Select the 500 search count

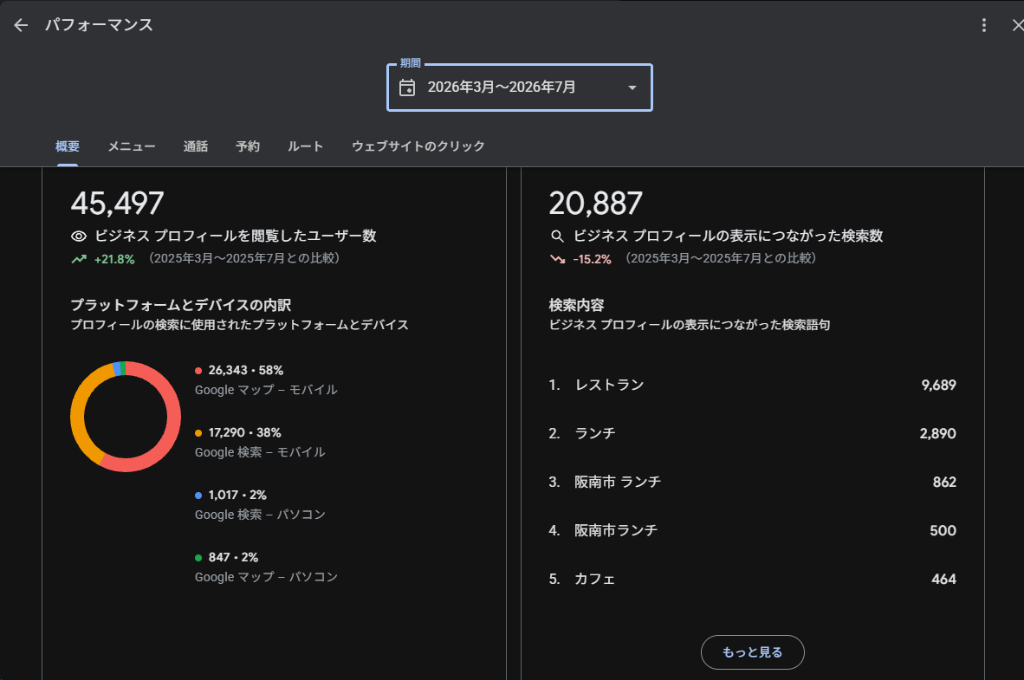point(943,530)
